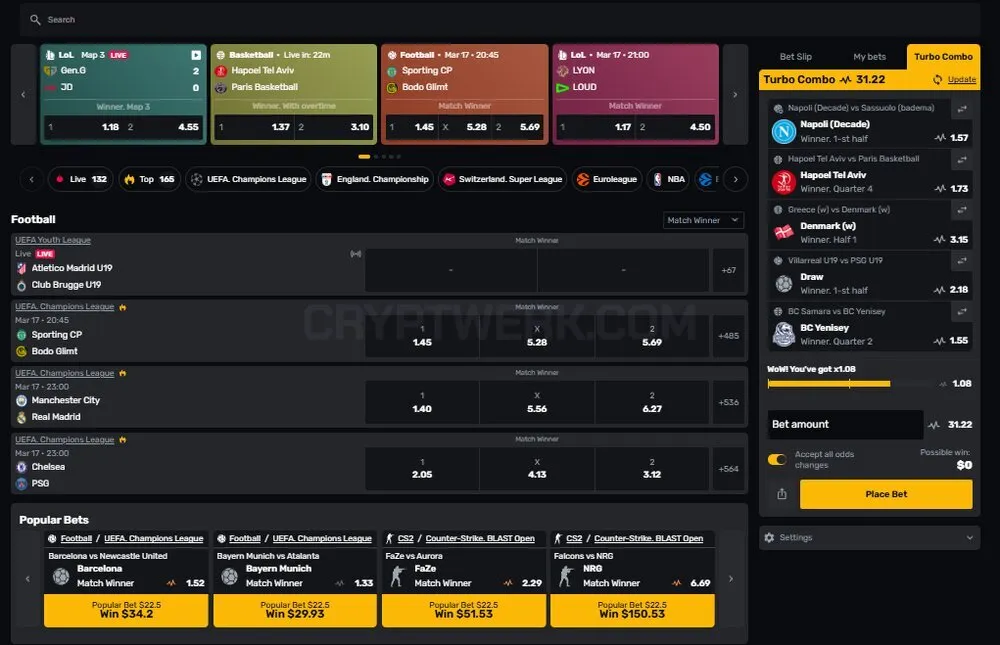The image size is (1000, 645).
Task: Click the Barcelona football icon in Popular Bets
Action: click(61, 577)
